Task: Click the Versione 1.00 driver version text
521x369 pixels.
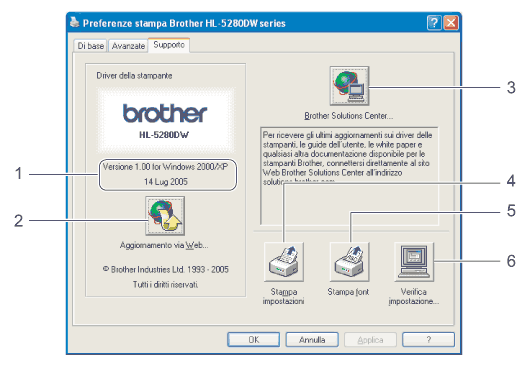Action: point(165,167)
